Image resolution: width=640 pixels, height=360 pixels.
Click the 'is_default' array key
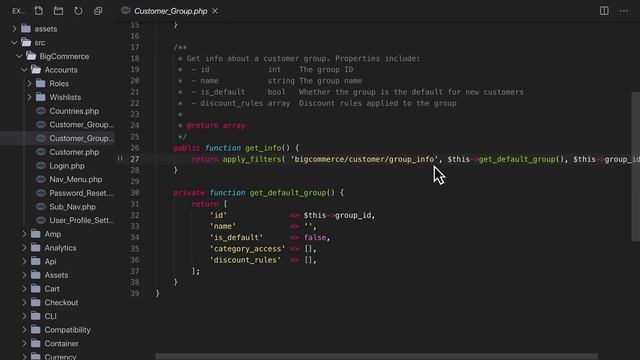236,238
